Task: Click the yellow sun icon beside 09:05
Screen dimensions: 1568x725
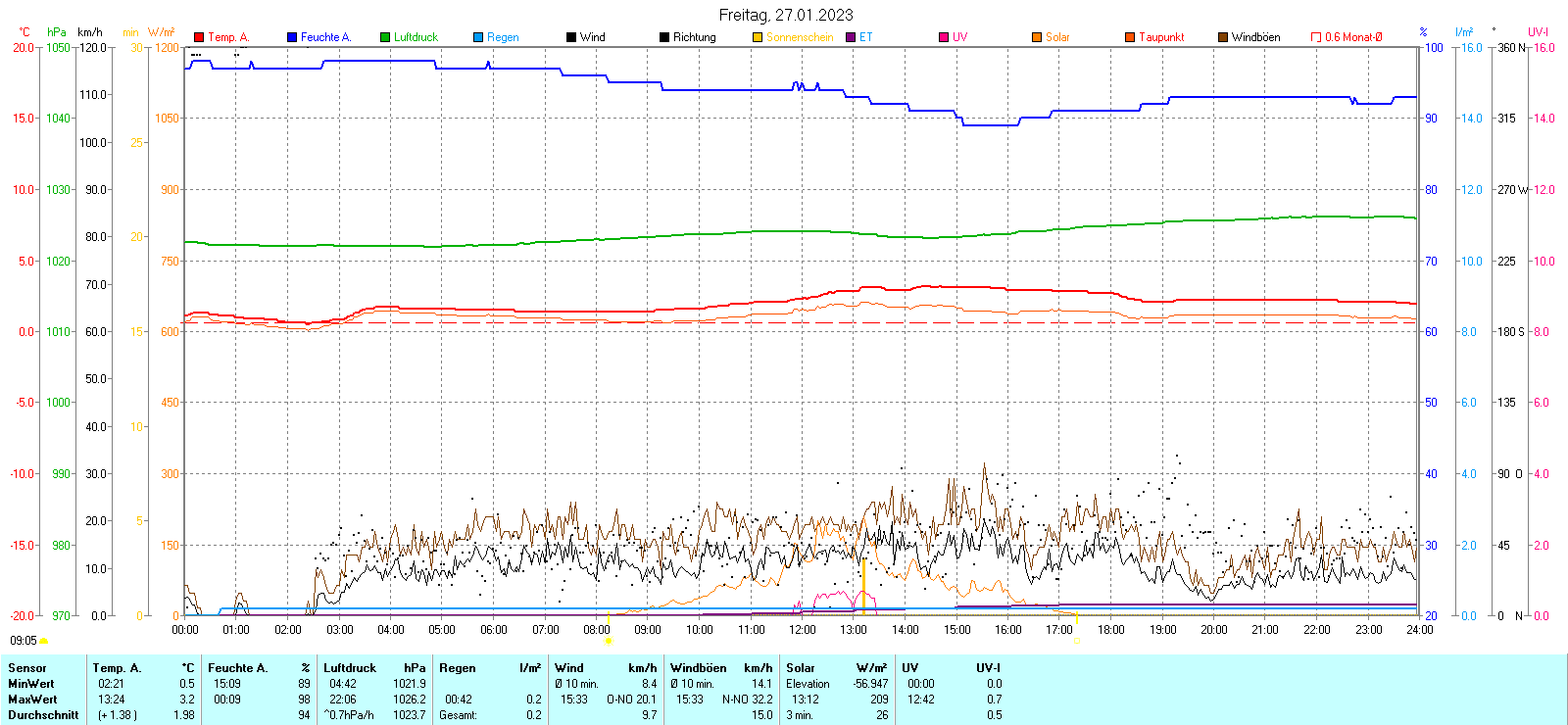Action: (44, 641)
